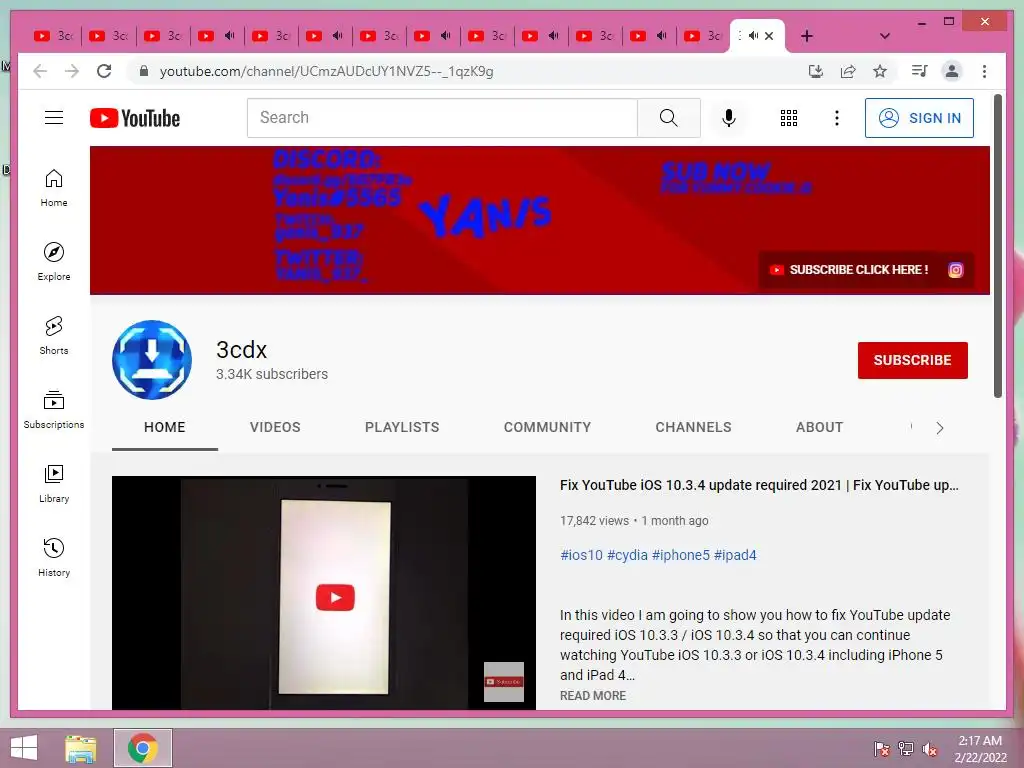The height and width of the screenshot is (768, 1024).
Task: Switch to the CHANNELS tab
Action: coord(693,427)
